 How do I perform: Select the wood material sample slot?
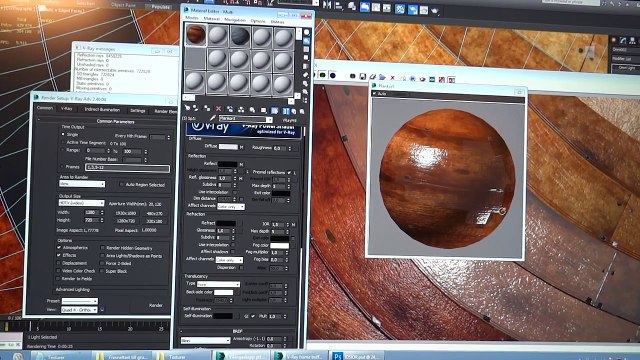tap(196, 35)
